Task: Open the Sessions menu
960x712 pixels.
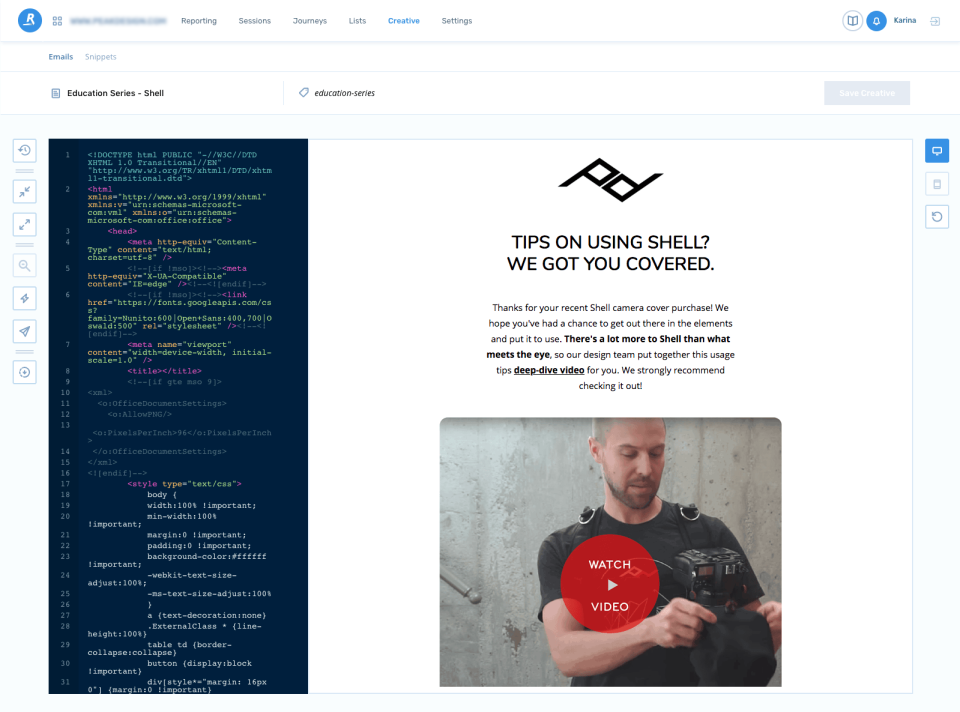Action: click(255, 21)
